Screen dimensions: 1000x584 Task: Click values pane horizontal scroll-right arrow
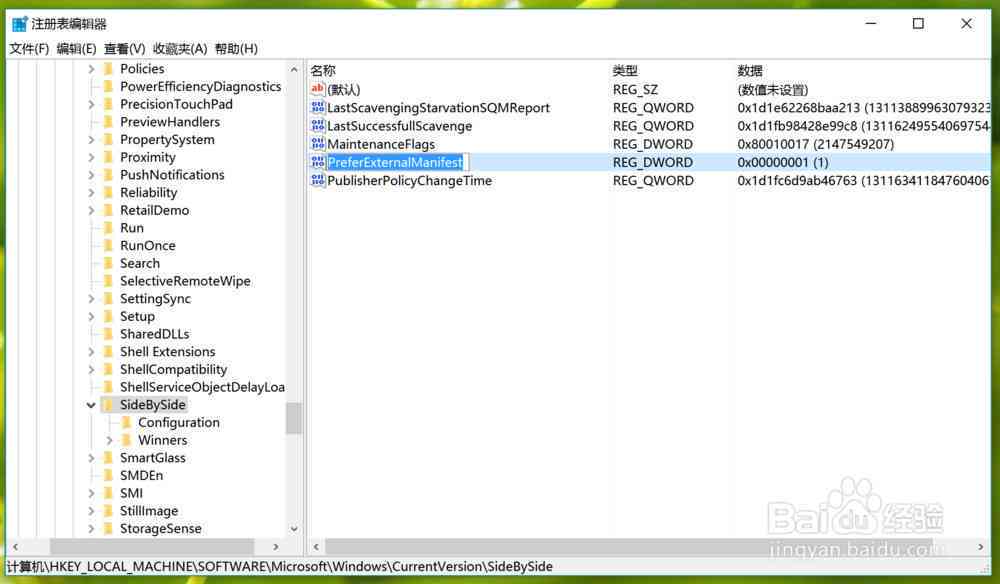coord(981,547)
